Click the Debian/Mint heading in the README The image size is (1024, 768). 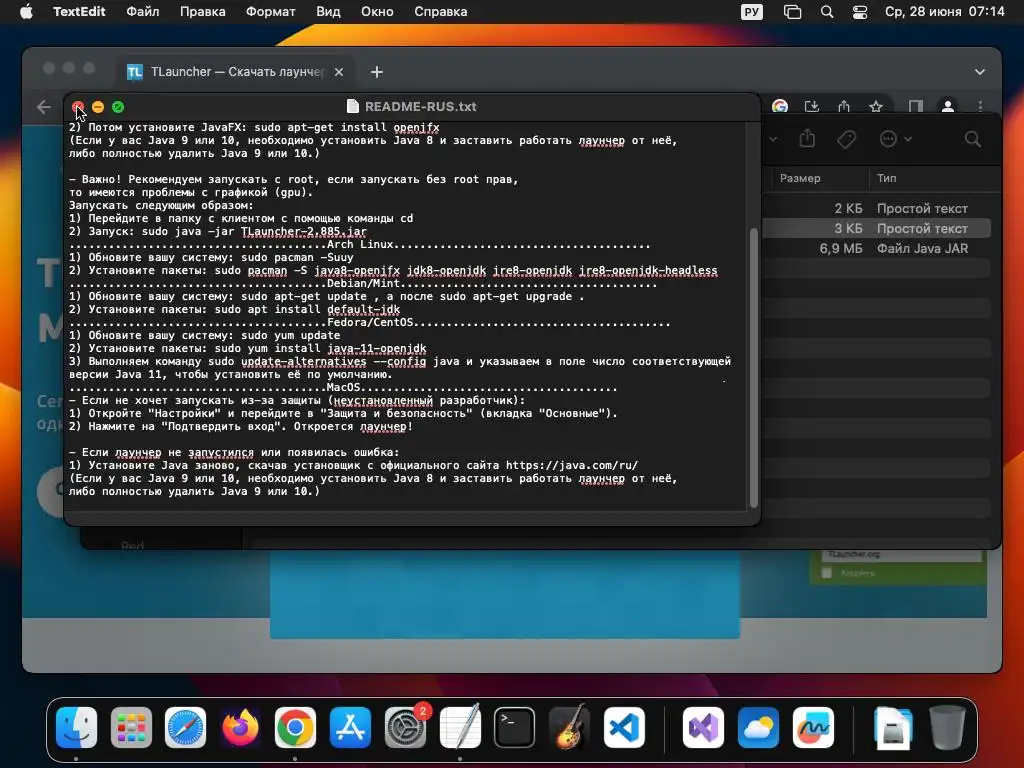click(364, 283)
